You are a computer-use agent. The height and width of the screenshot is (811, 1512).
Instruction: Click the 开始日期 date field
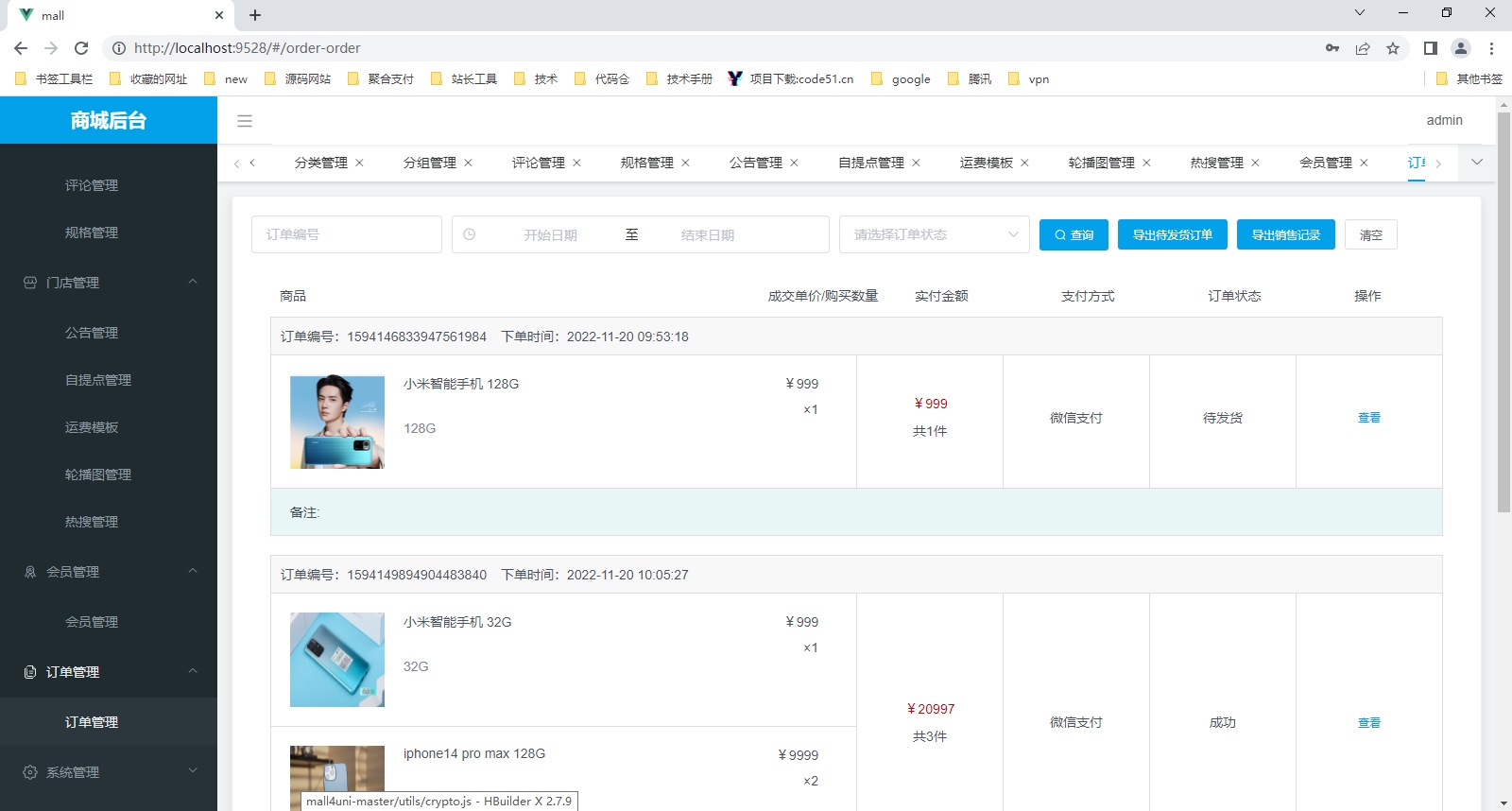(550, 234)
